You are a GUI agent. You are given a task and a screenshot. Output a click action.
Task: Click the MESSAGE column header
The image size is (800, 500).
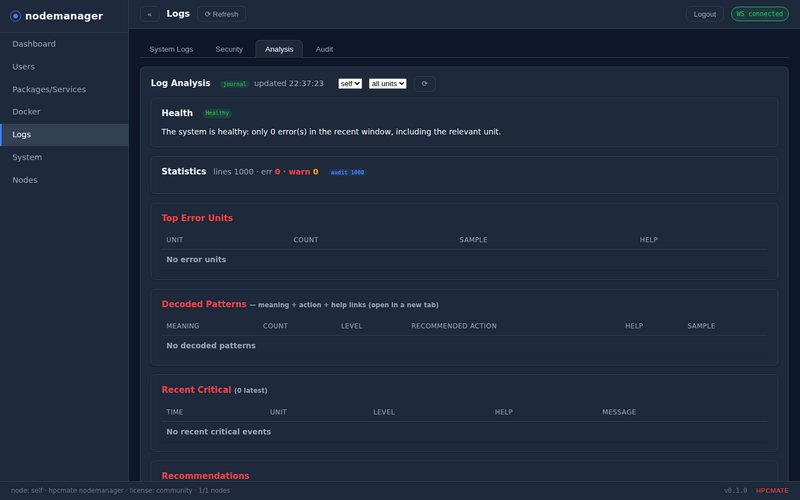(x=619, y=412)
